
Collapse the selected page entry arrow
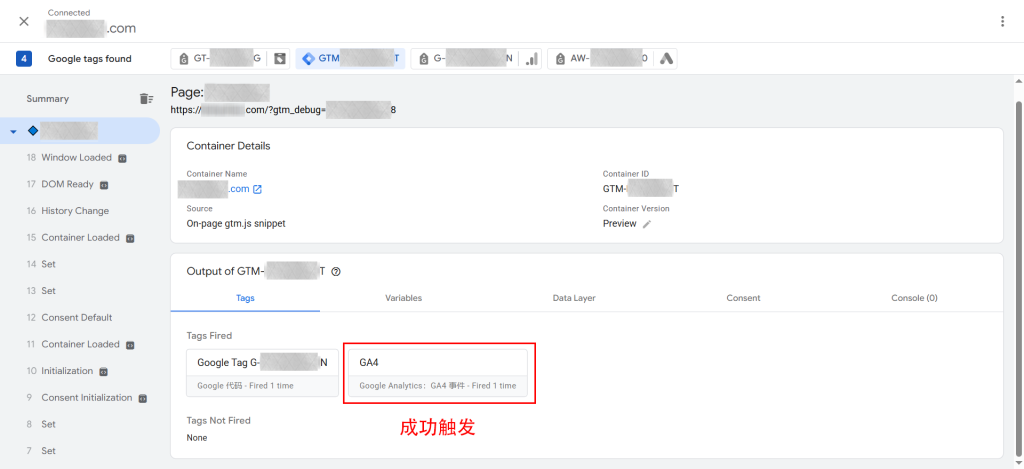point(13,132)
